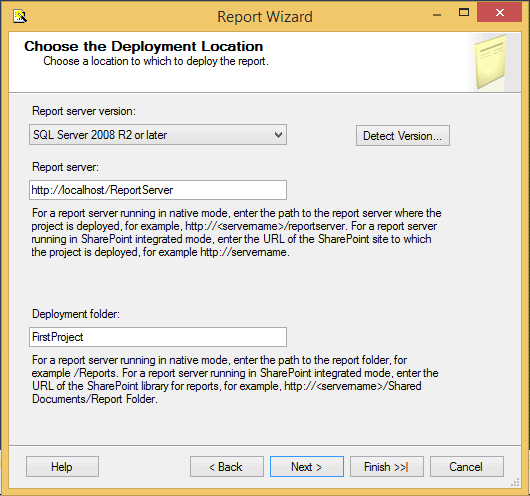Go back with the Back button
The image size is (530, 496).
coord(226,467)
